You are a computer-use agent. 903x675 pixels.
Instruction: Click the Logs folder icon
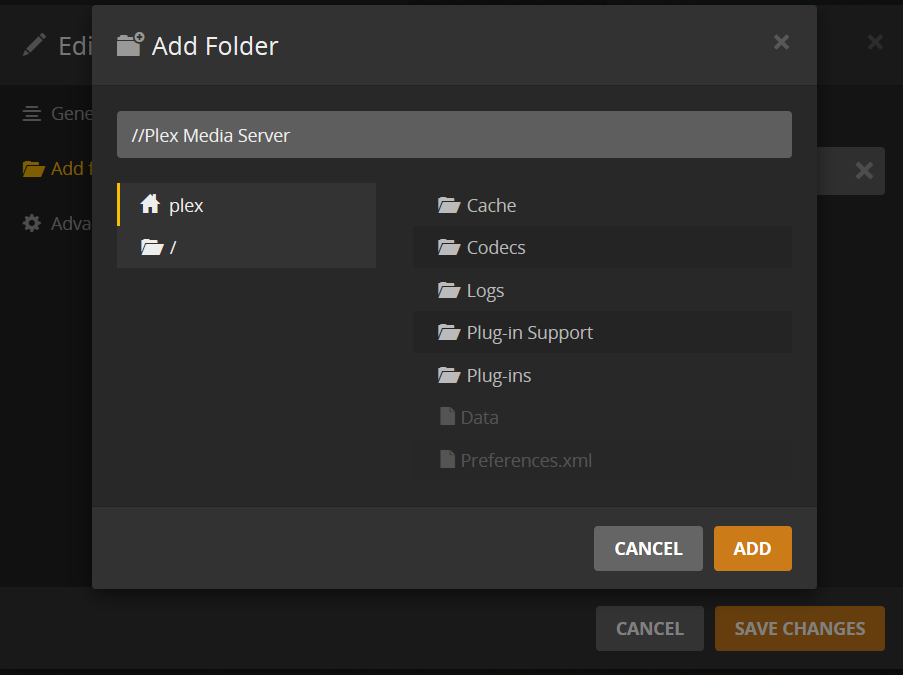(448, 290)
